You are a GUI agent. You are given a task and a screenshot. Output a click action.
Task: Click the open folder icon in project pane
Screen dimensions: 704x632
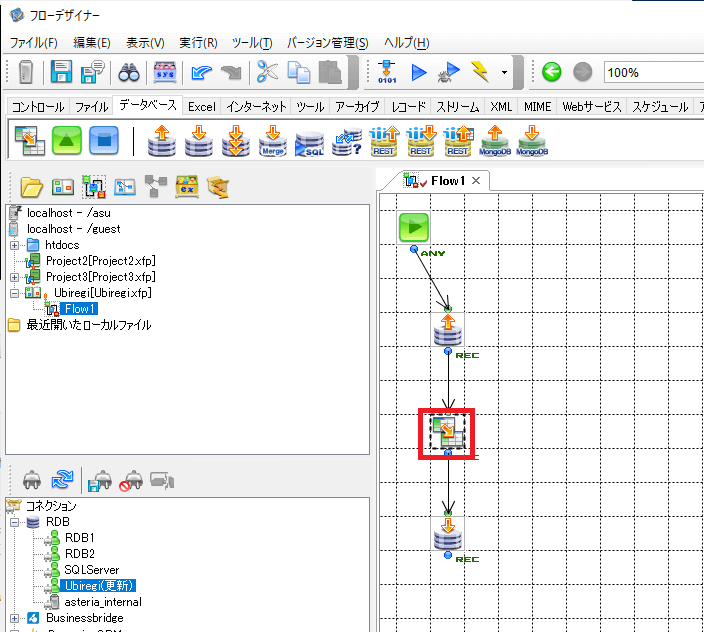coord(31,187)
